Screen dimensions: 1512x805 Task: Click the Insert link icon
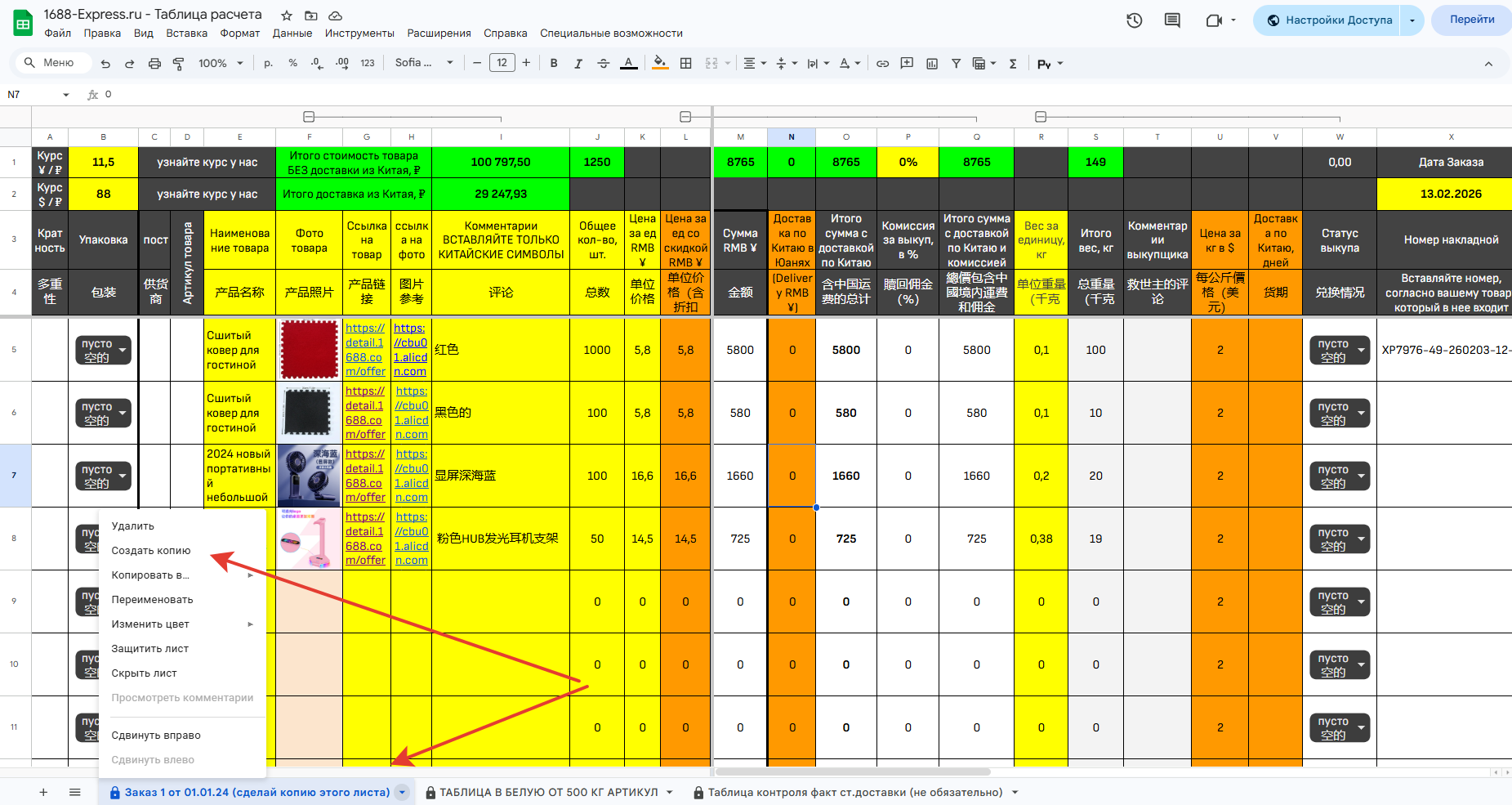click(x=882, y=64)
